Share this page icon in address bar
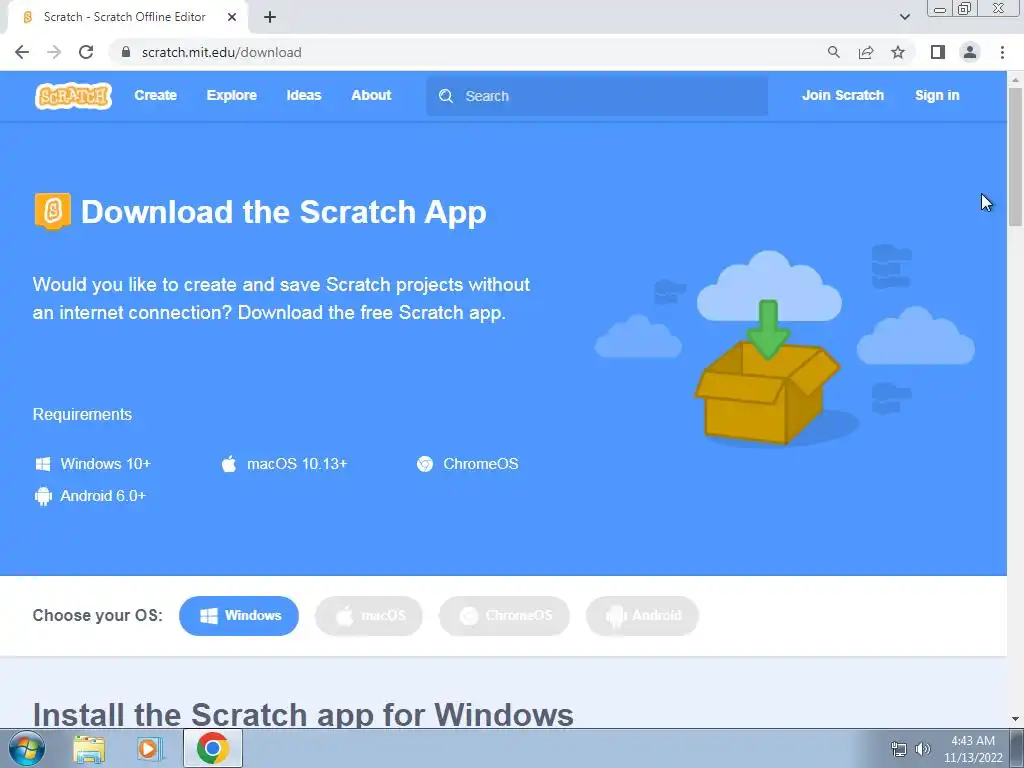 coord(866,52)
